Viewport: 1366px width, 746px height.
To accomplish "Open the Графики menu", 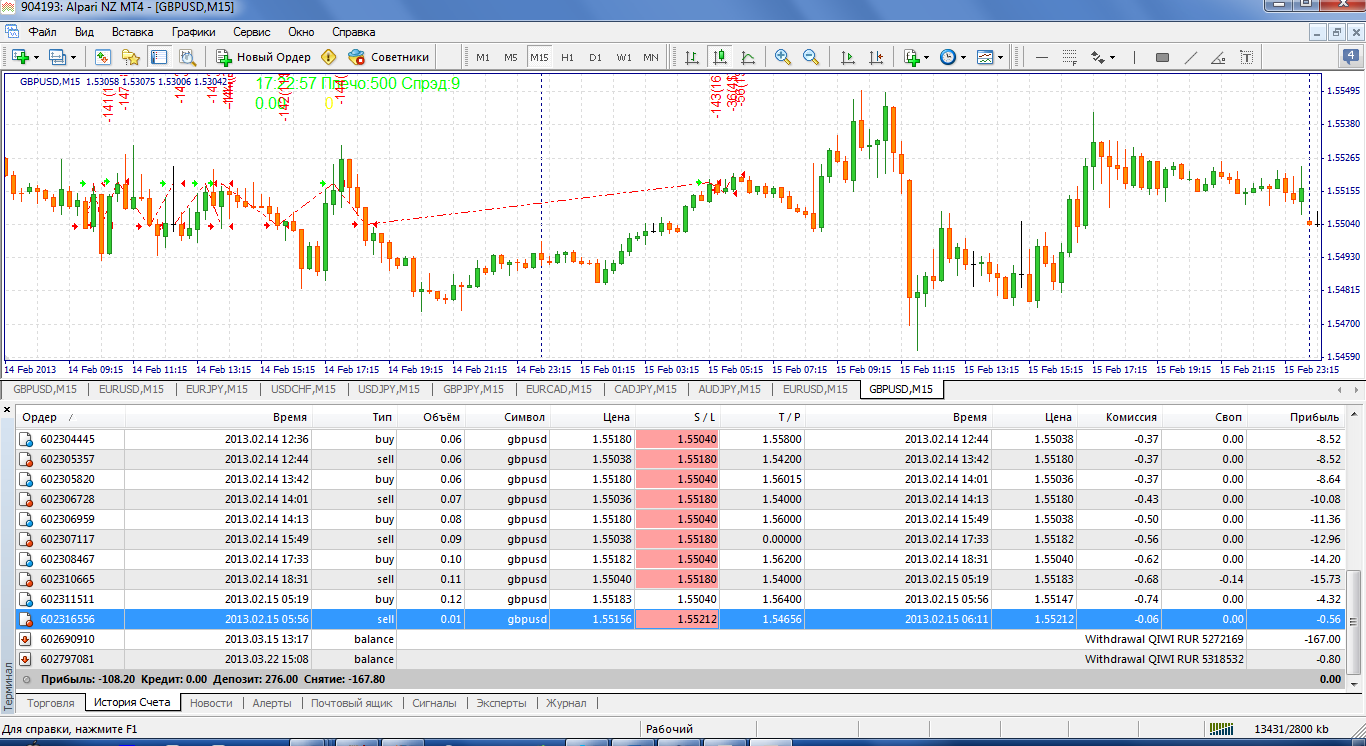I will point(193,32).
